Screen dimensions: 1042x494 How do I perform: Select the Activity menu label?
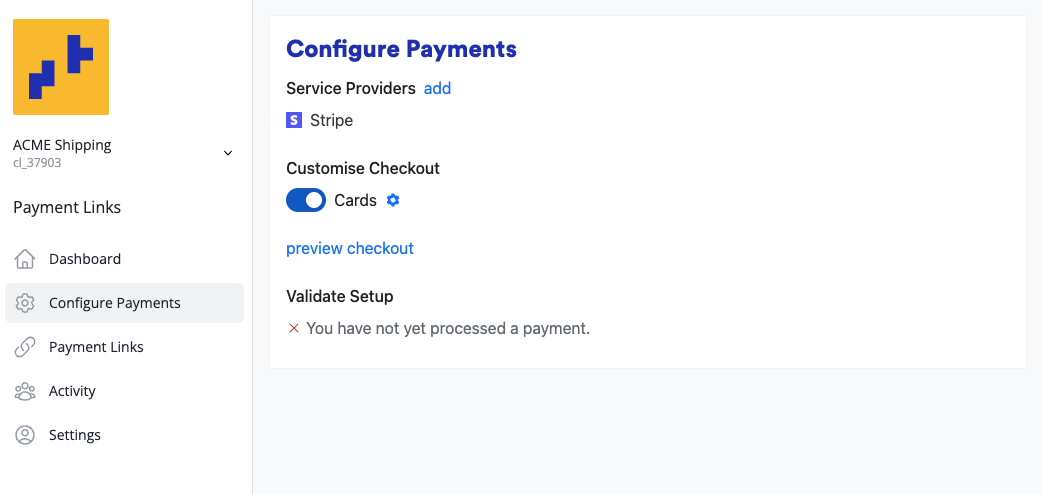(x=72, y=391)
